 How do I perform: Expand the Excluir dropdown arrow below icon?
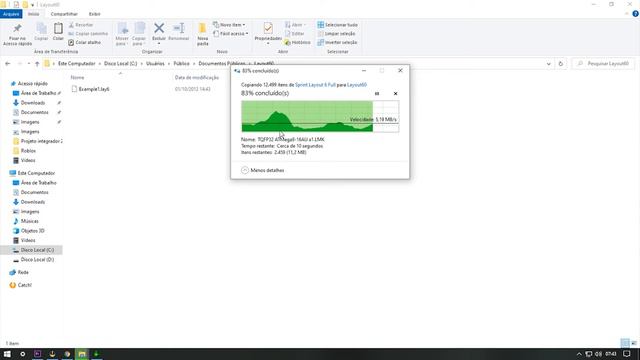[x=159, y=44]
